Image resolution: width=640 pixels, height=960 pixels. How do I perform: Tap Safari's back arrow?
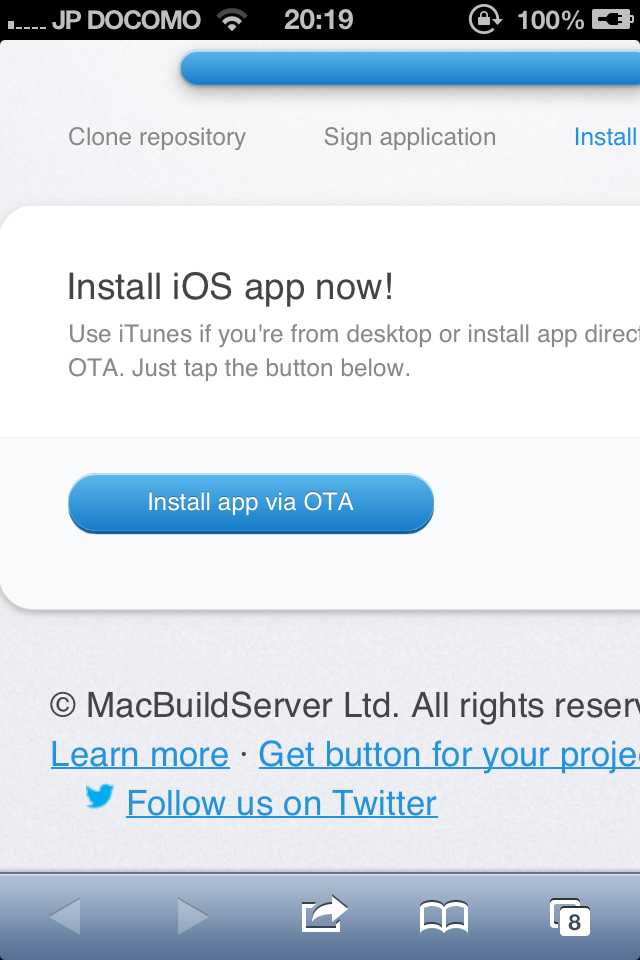65,916
